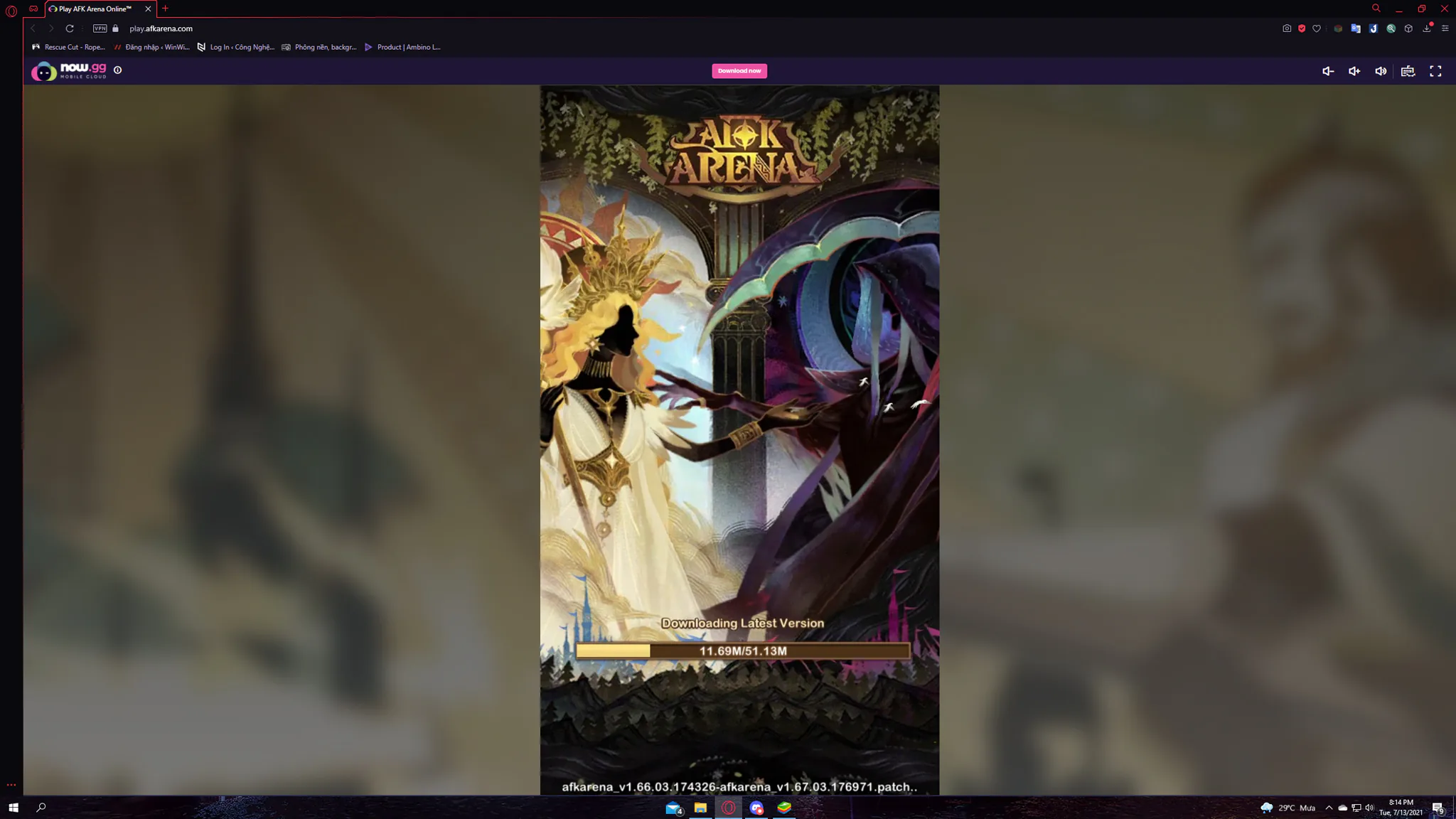Open the Product | Ambino bookmark
The height and width of the screenshot is (819, 1456).
(402, 47)
